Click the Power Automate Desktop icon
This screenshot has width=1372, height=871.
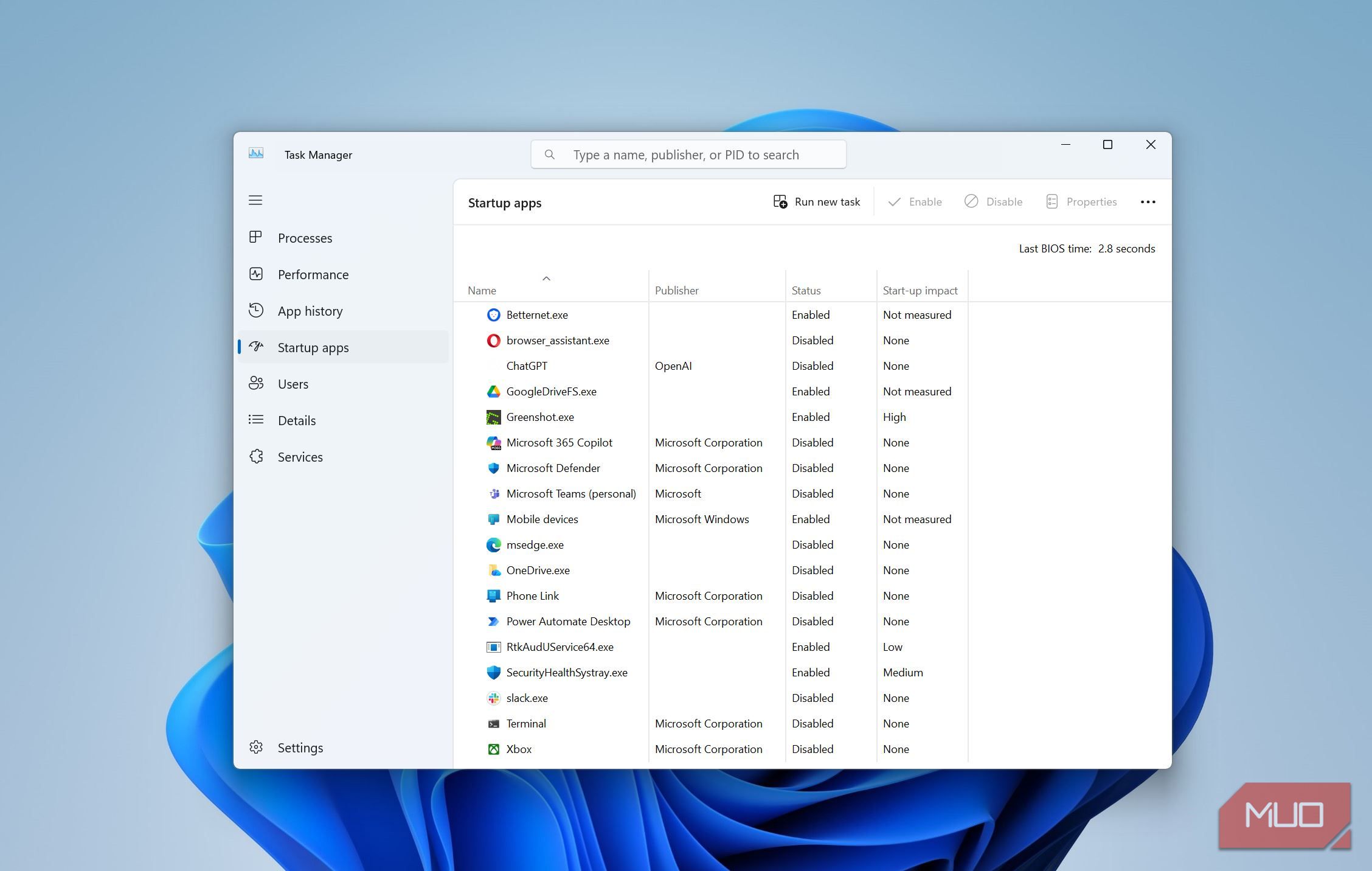(494, 622)
